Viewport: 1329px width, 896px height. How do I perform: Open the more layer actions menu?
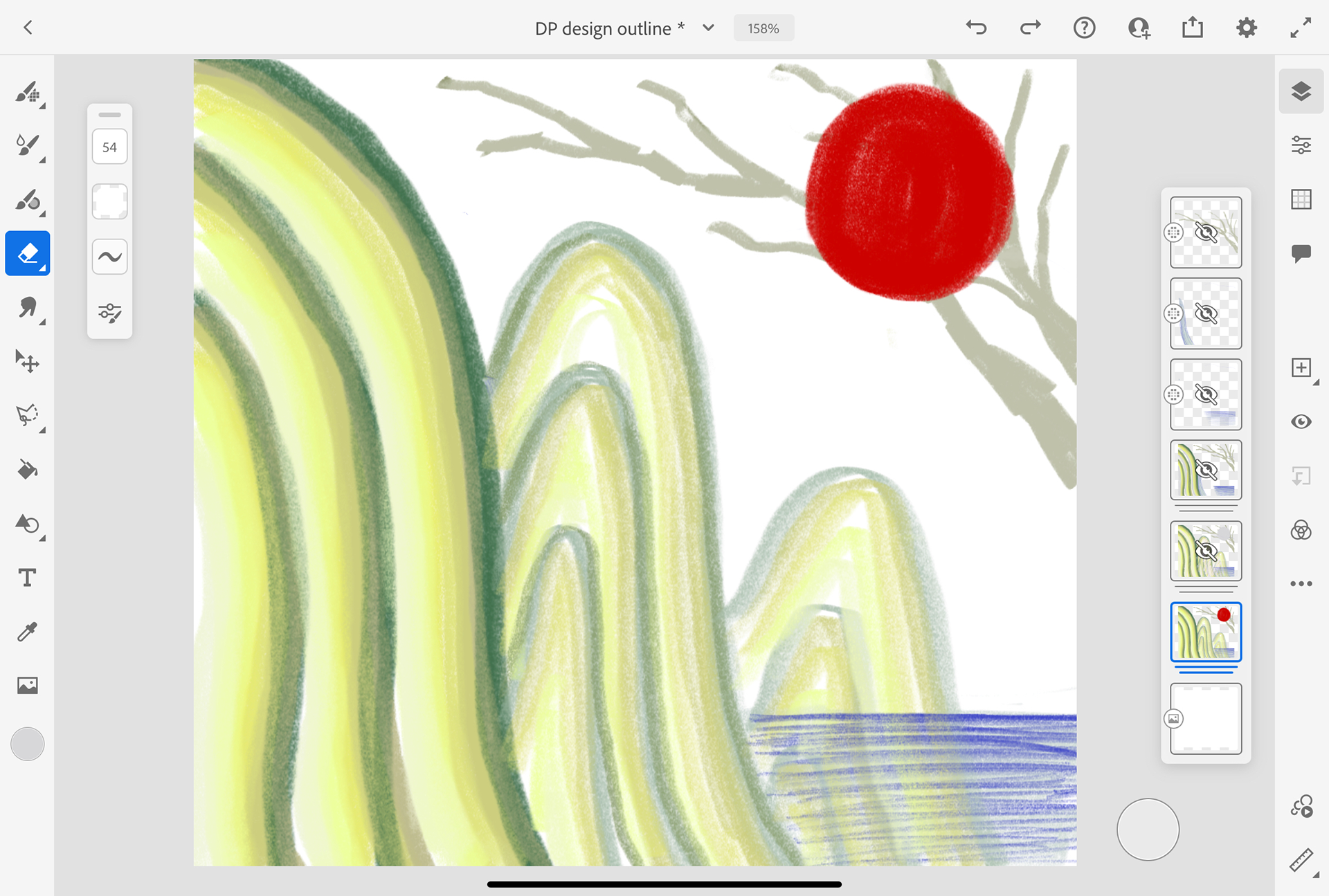tap(1301, 584)
